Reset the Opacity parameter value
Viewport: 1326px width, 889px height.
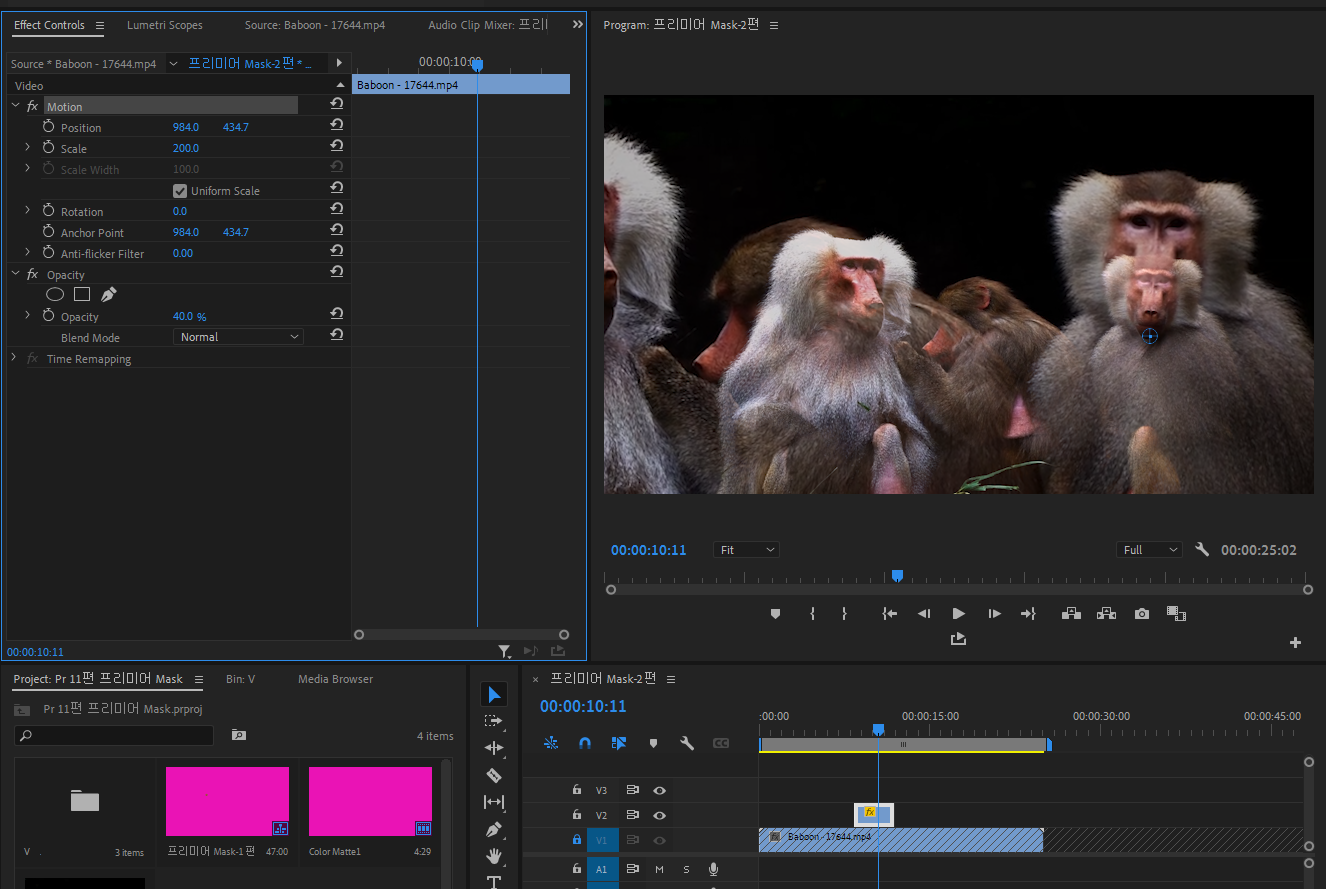tap(337, 315)
